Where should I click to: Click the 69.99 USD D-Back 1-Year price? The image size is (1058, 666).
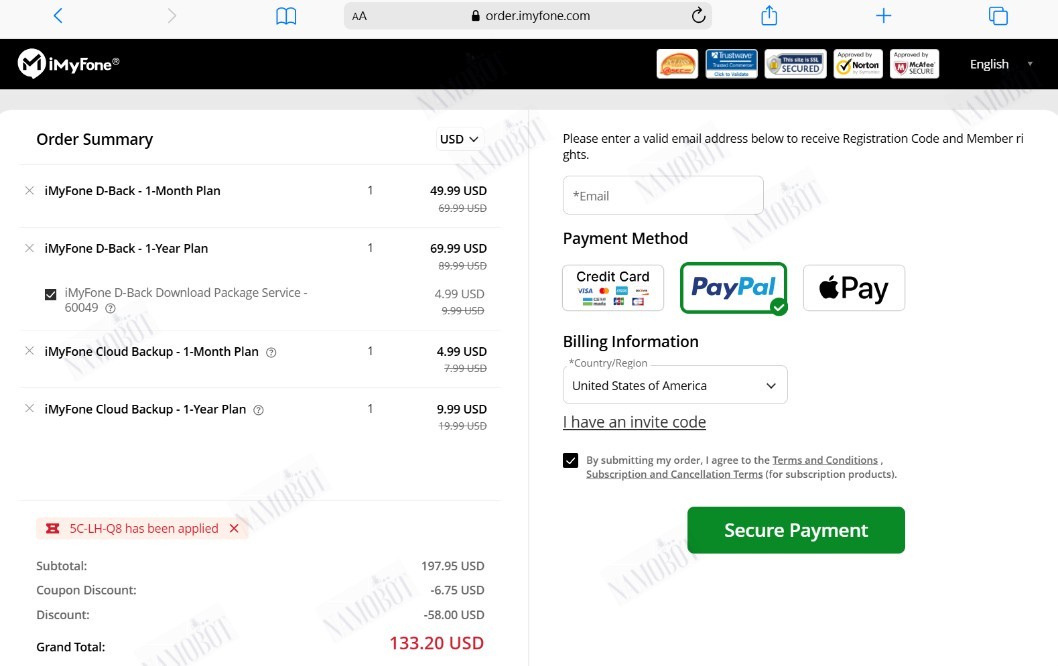(x=458, y=248)
